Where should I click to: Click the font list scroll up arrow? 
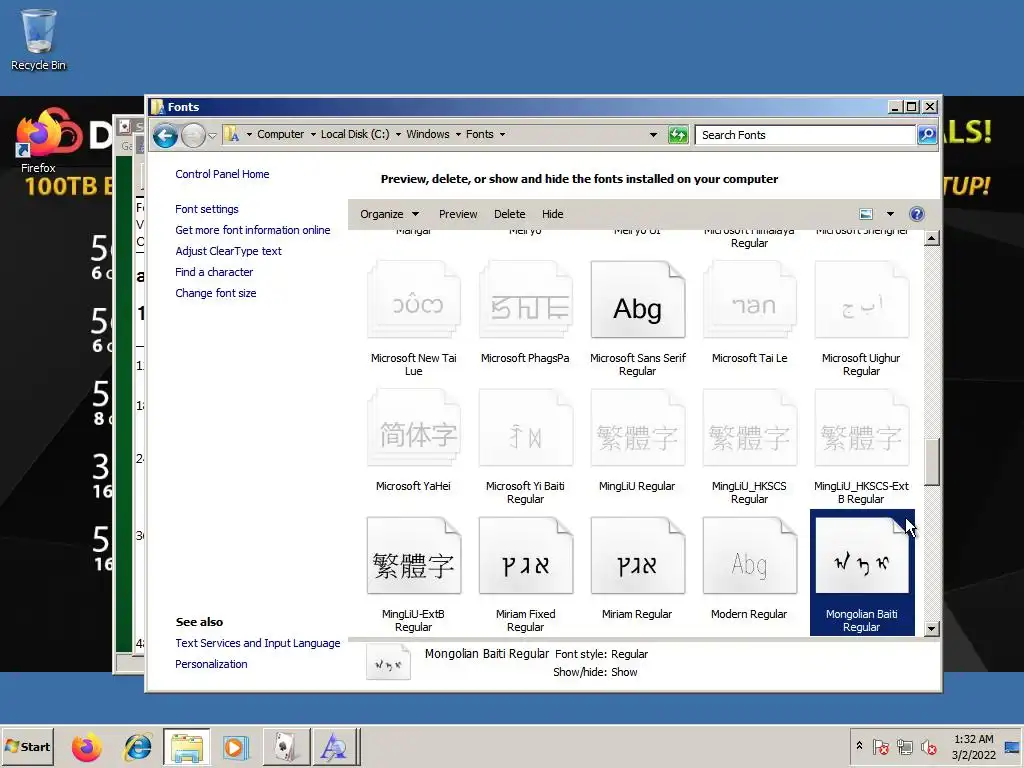point(932,238)
